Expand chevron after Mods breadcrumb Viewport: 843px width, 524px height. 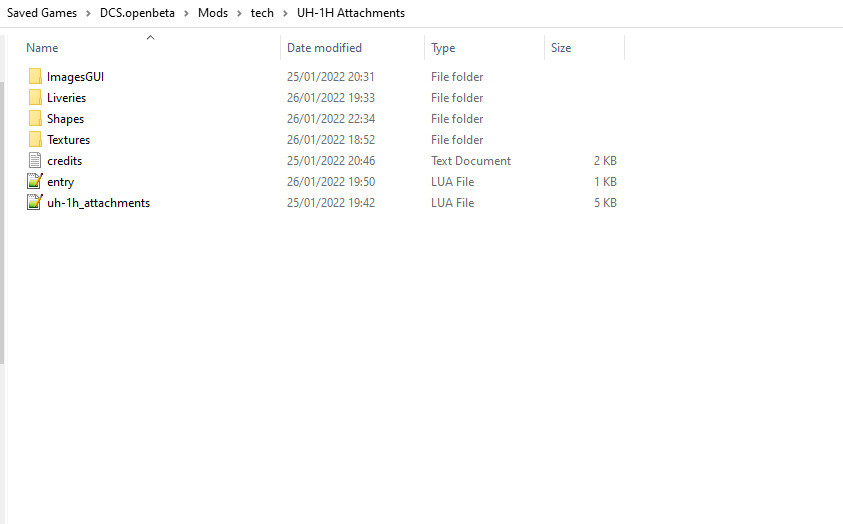(x=239, y=13)
